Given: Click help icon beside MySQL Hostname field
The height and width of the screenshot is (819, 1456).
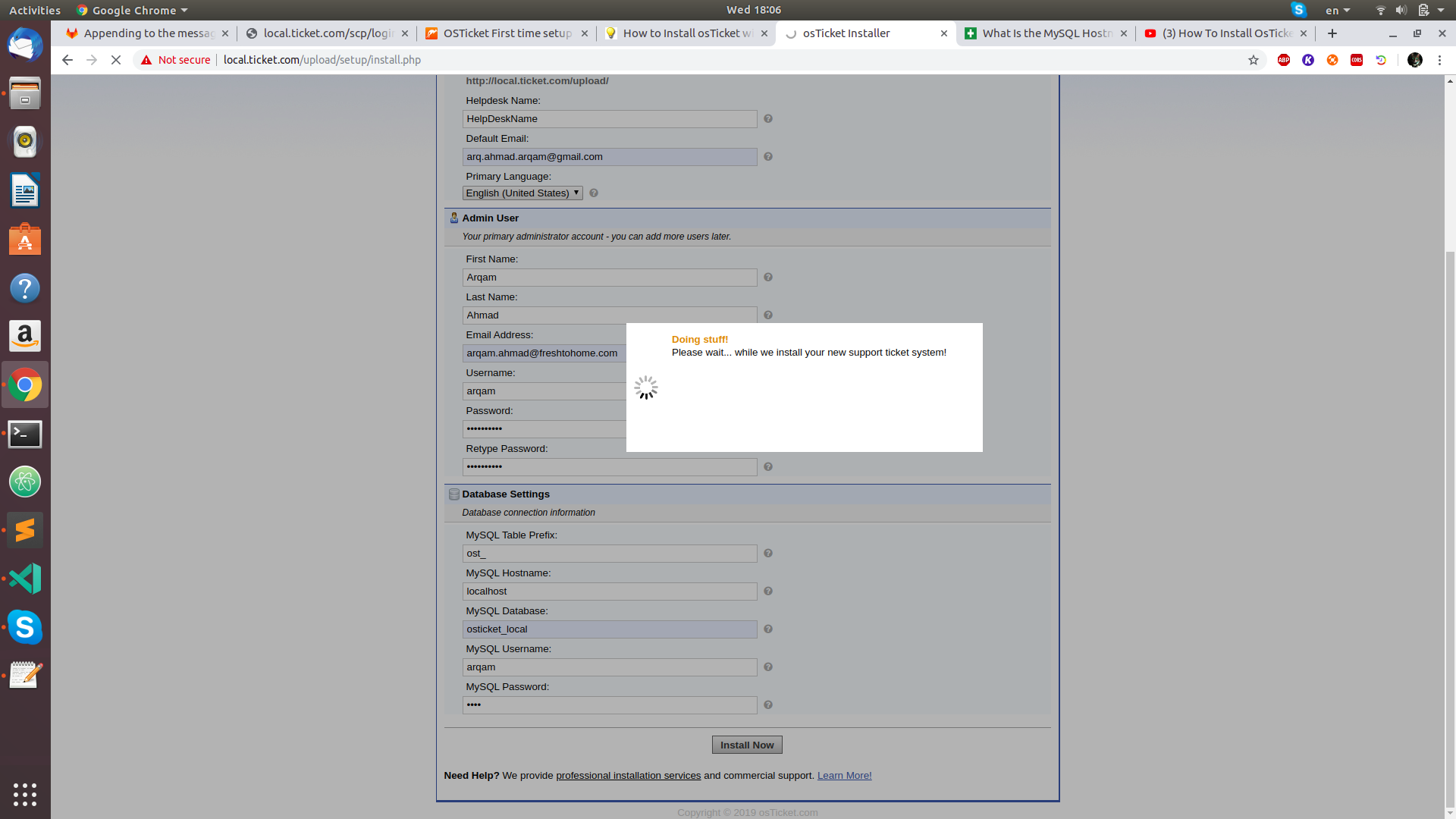Looking at the screenshot, I should click(x=768, y=591).
